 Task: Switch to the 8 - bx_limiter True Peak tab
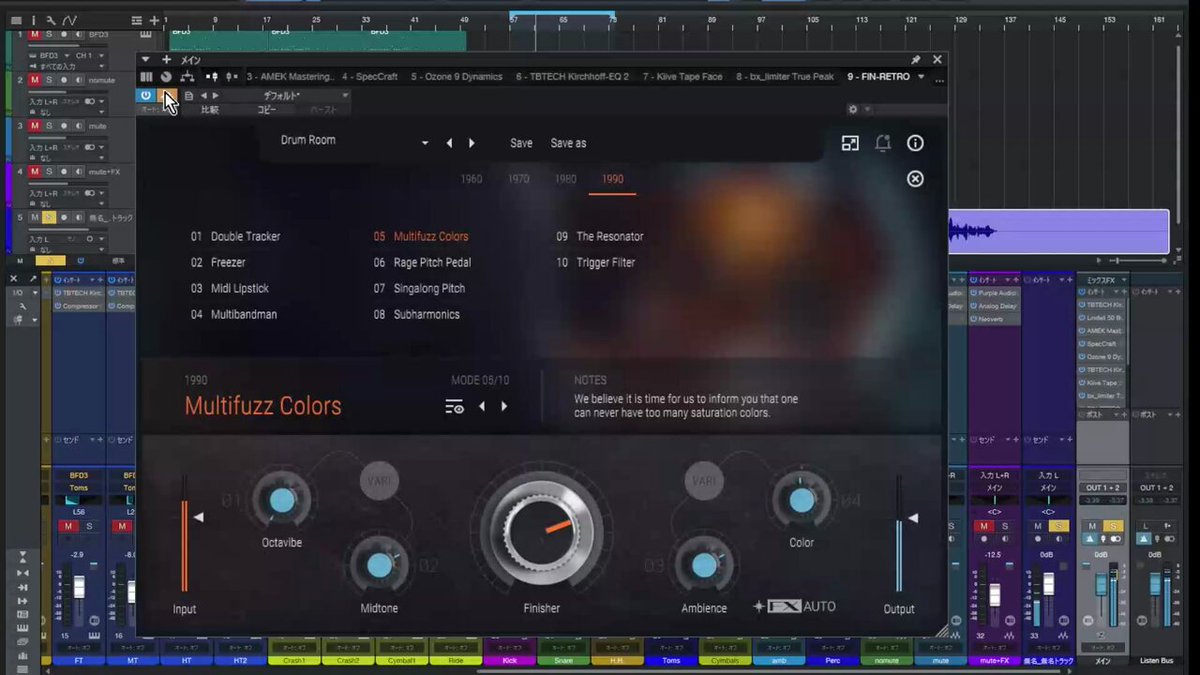785,76
